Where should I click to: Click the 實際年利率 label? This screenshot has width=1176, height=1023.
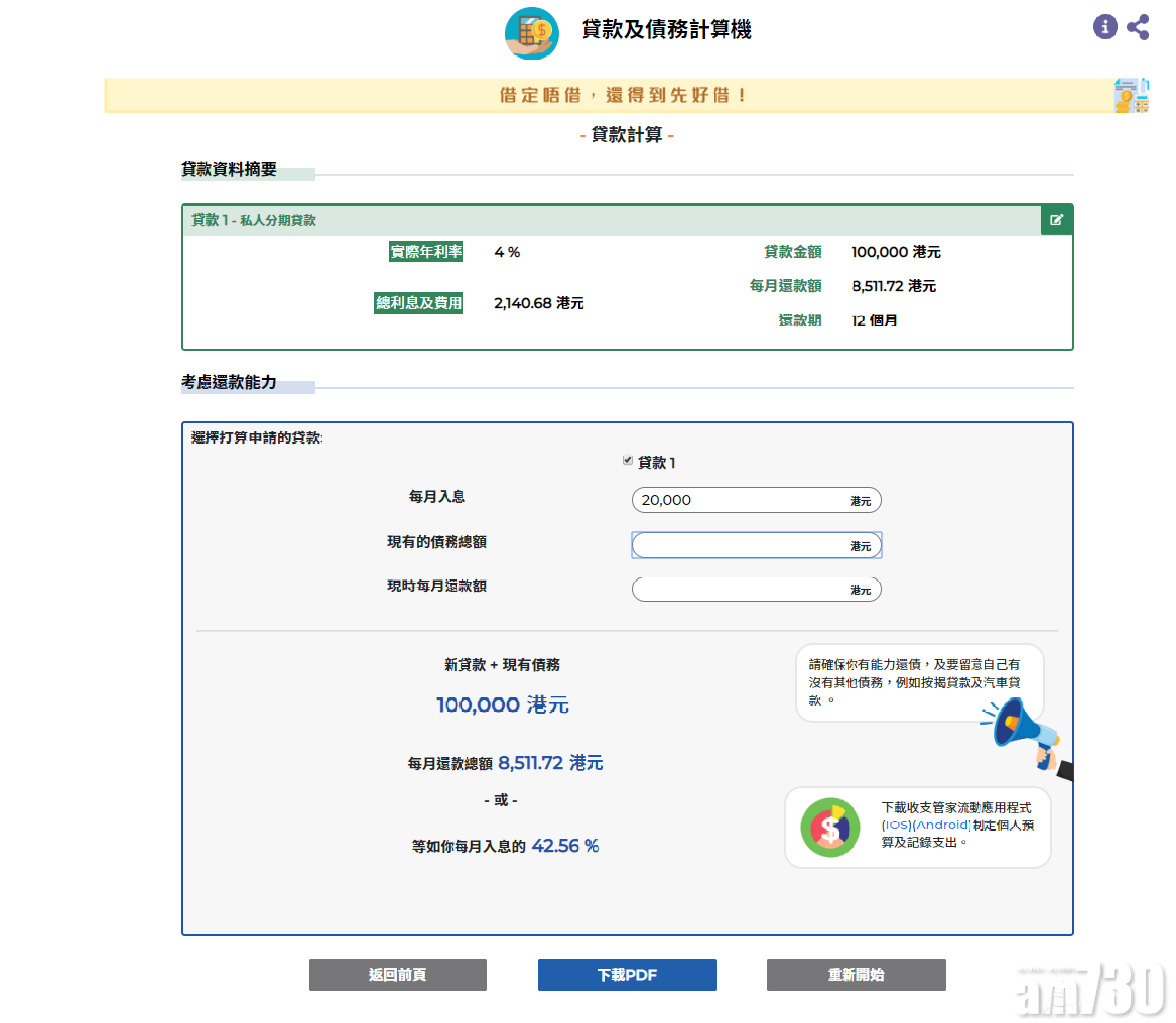pyautogui.click(x=427, y=252)
